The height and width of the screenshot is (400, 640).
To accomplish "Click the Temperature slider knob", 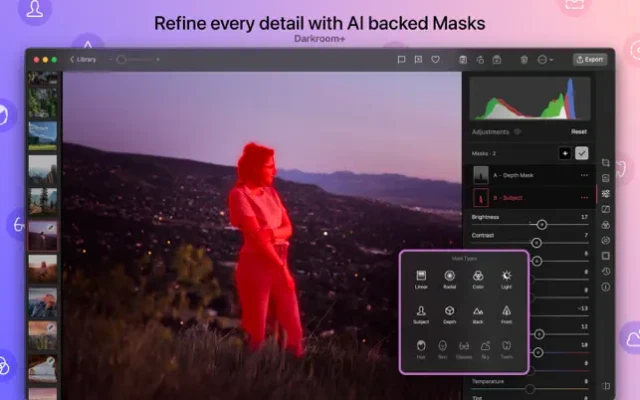I will pyautogui.click(x=530, y=389).
